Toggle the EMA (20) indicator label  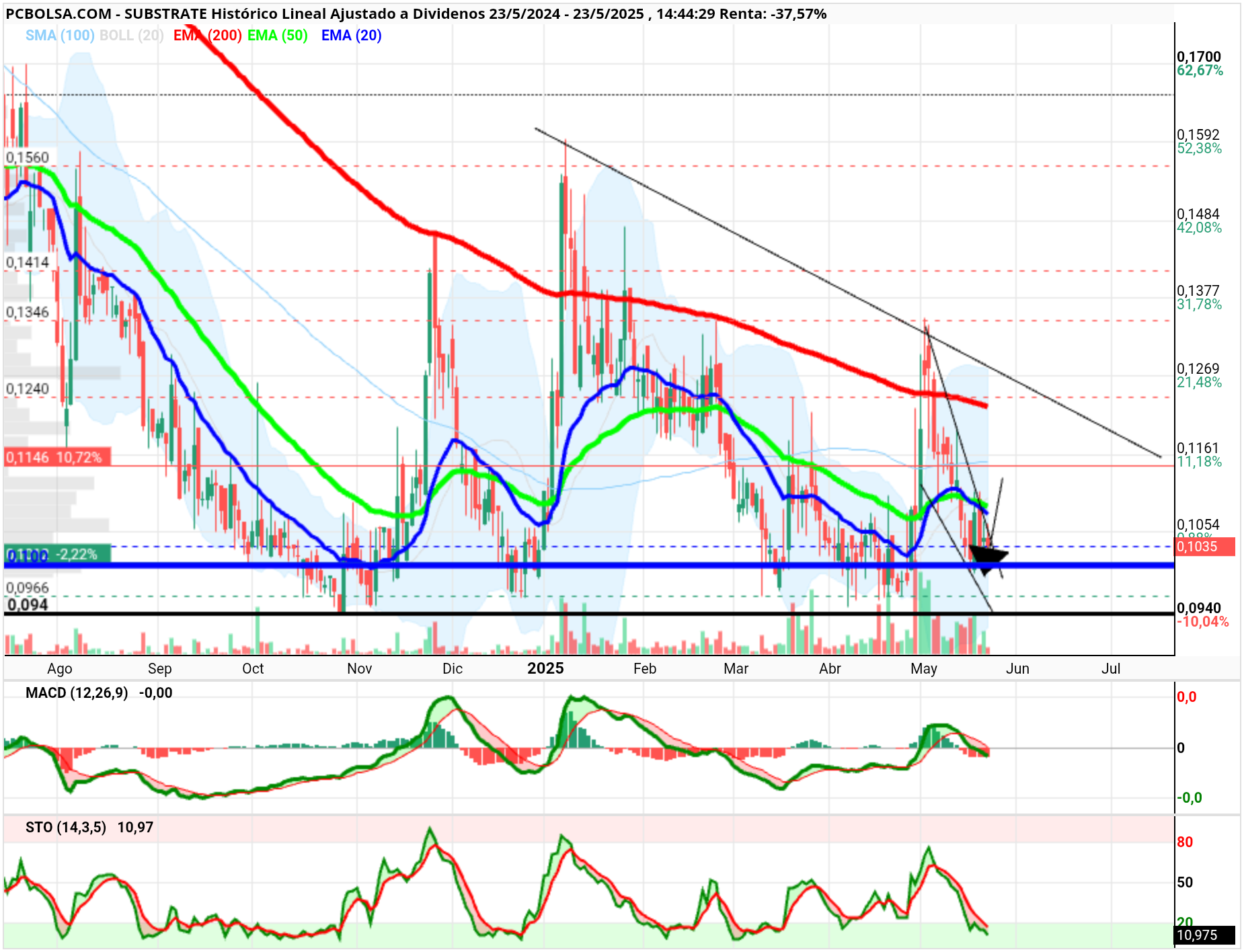coord(352,36)
